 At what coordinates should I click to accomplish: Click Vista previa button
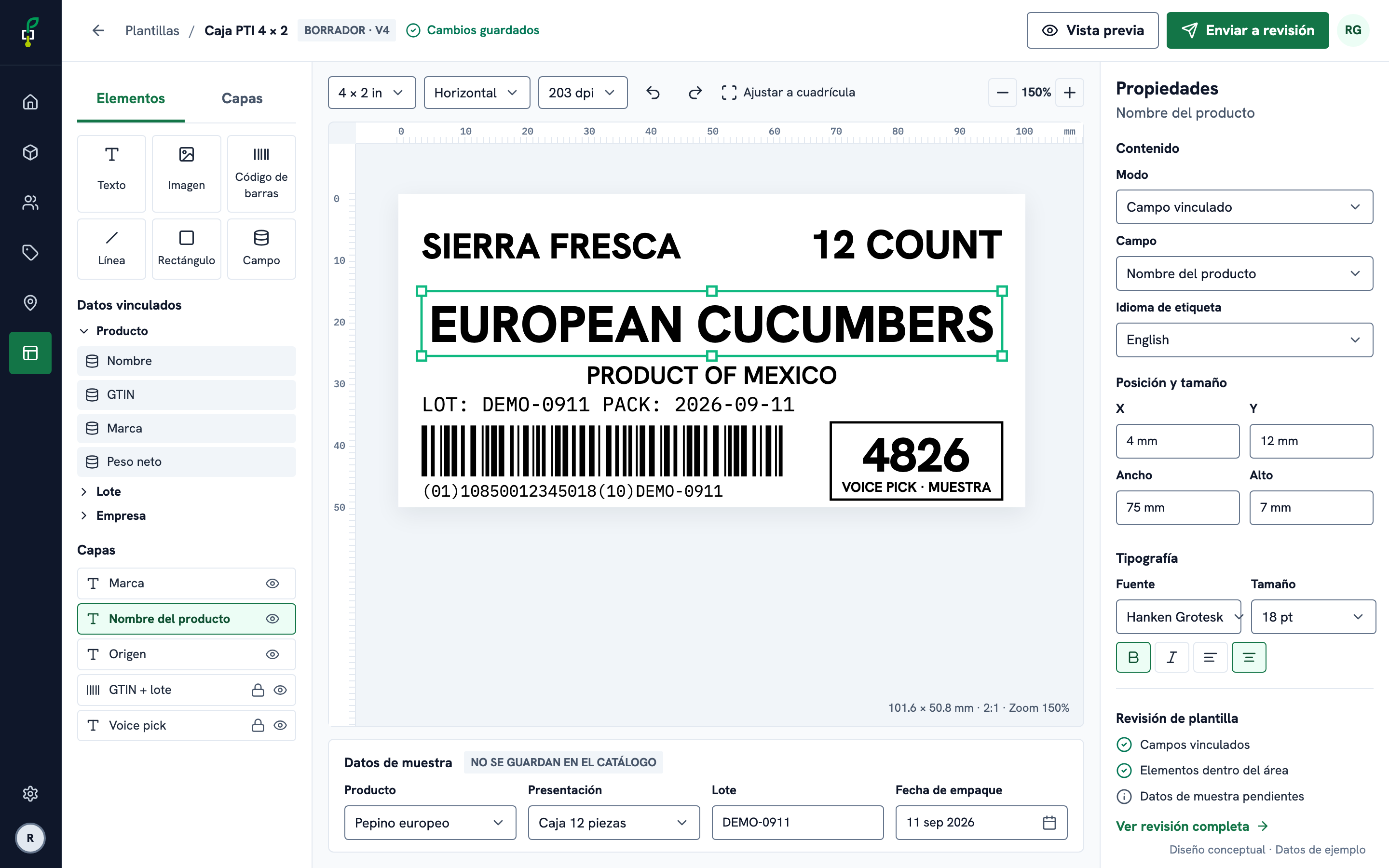(1092, 30)
